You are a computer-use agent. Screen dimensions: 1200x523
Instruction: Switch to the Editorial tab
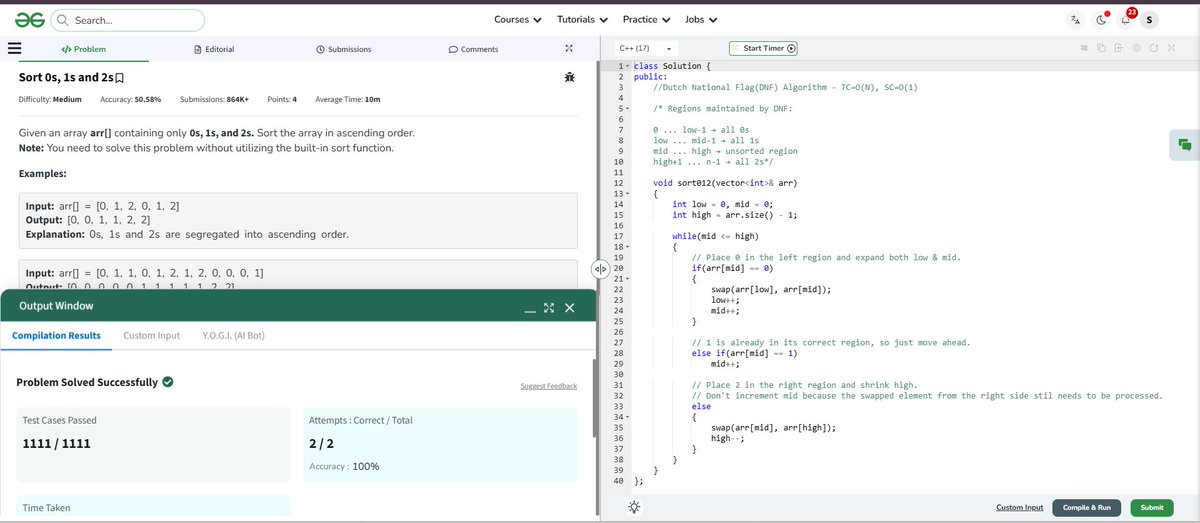213,49
